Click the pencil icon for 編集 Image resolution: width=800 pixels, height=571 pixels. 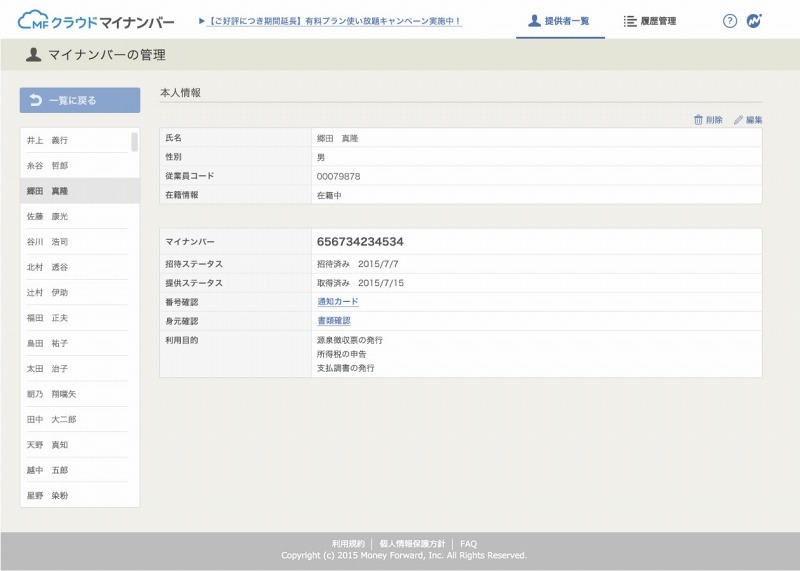click(x=738, y=120)
